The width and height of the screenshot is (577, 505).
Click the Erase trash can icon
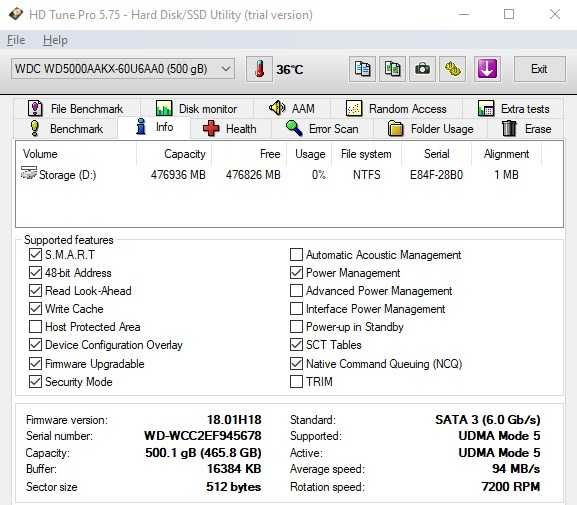click(x=510, y=128)
